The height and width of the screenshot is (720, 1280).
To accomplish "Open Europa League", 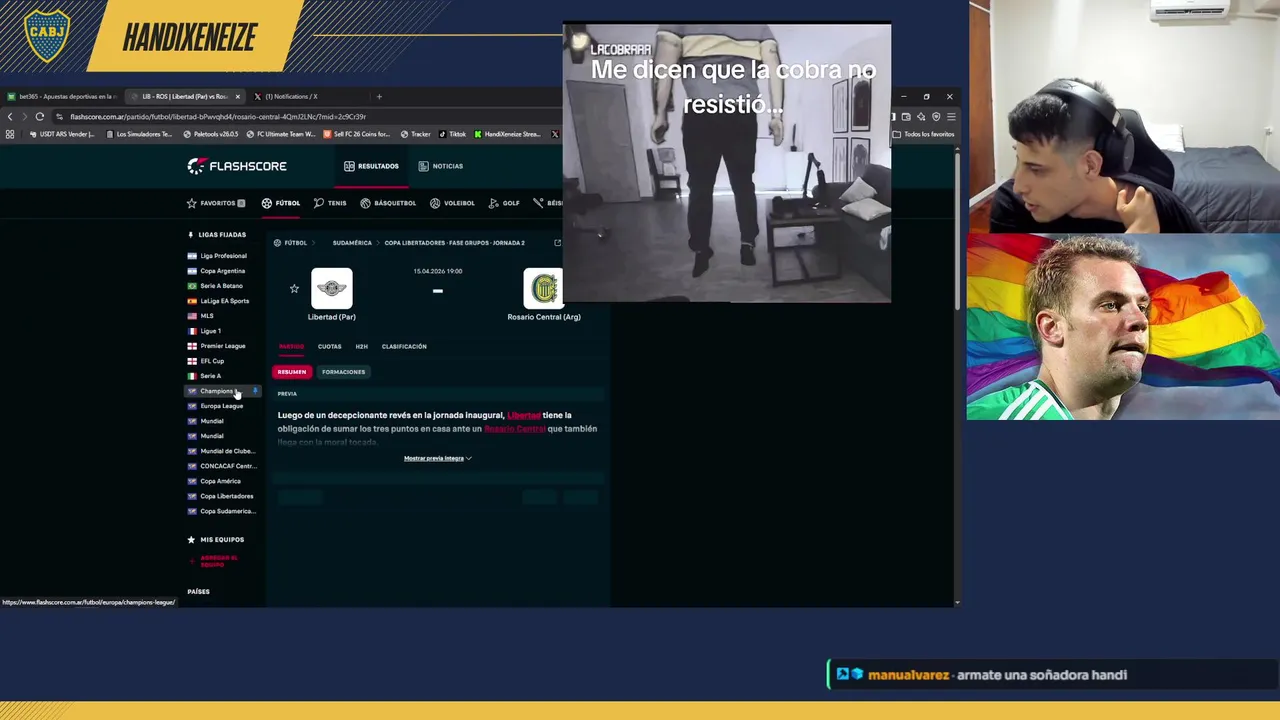I will click(215, 406).
